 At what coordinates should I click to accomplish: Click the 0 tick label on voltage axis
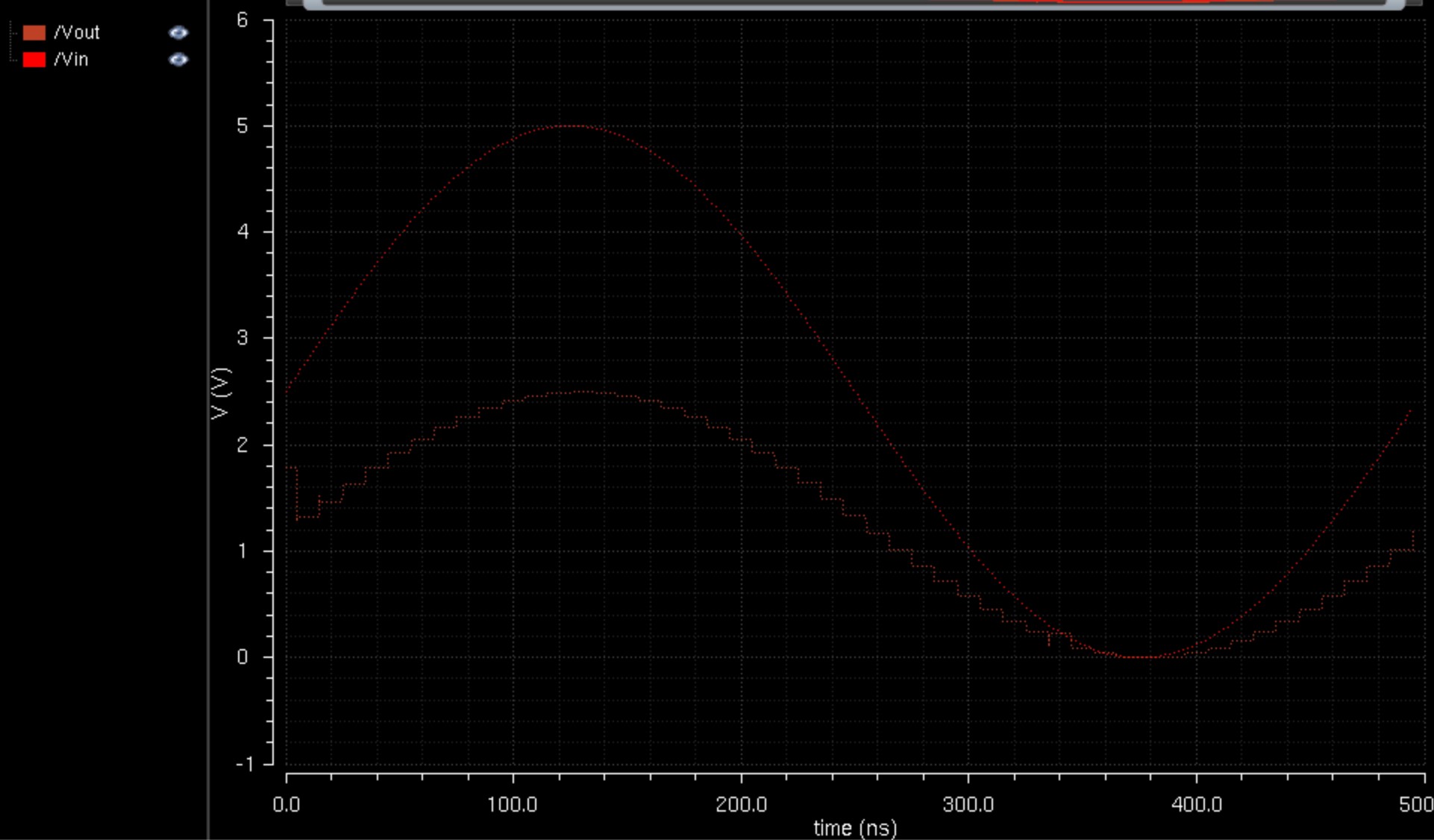242,657
